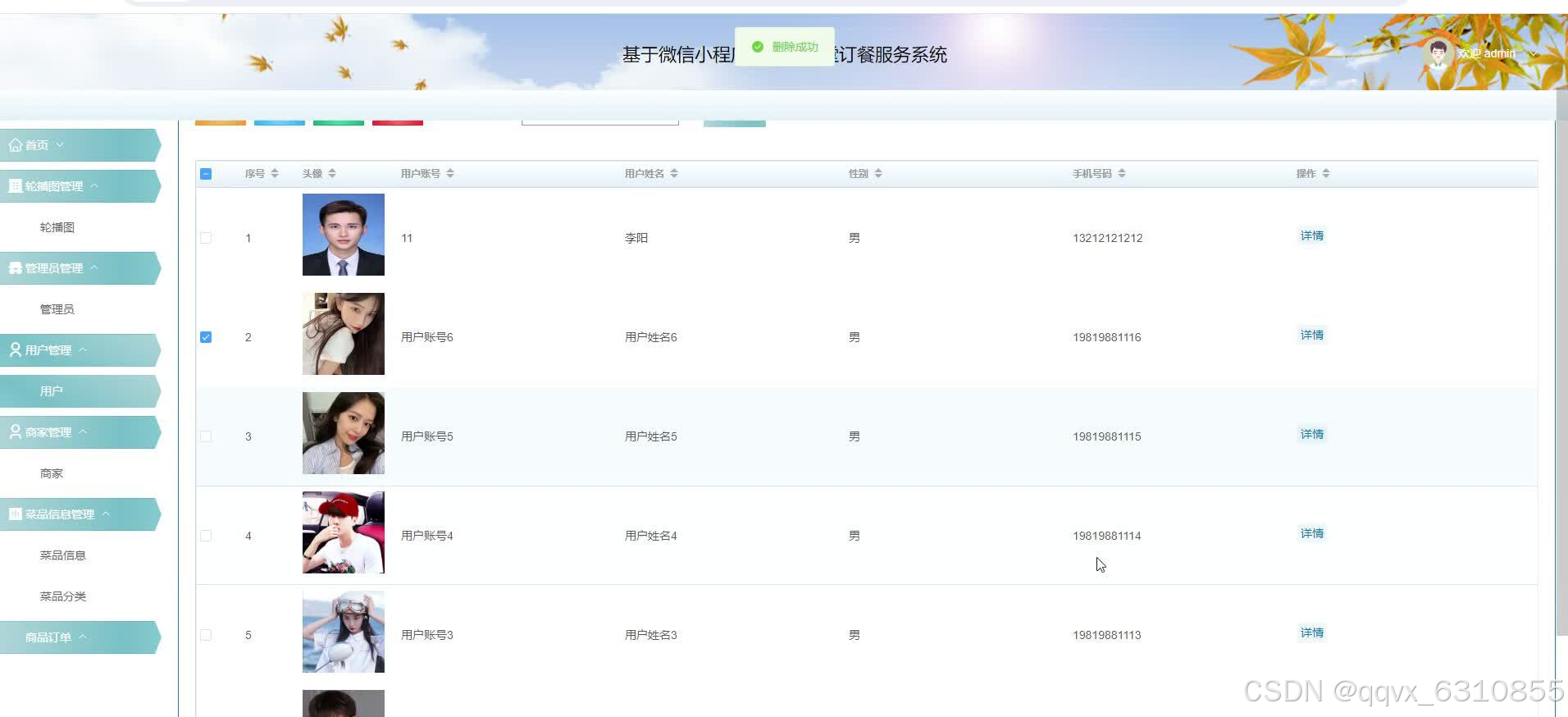Click the 用户管理 person icon
Screen dimensions: 1568x717
click(x=16, y=350)
